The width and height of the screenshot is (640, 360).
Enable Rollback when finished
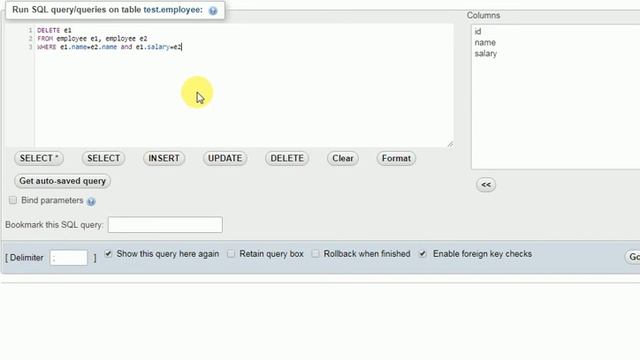316,253
